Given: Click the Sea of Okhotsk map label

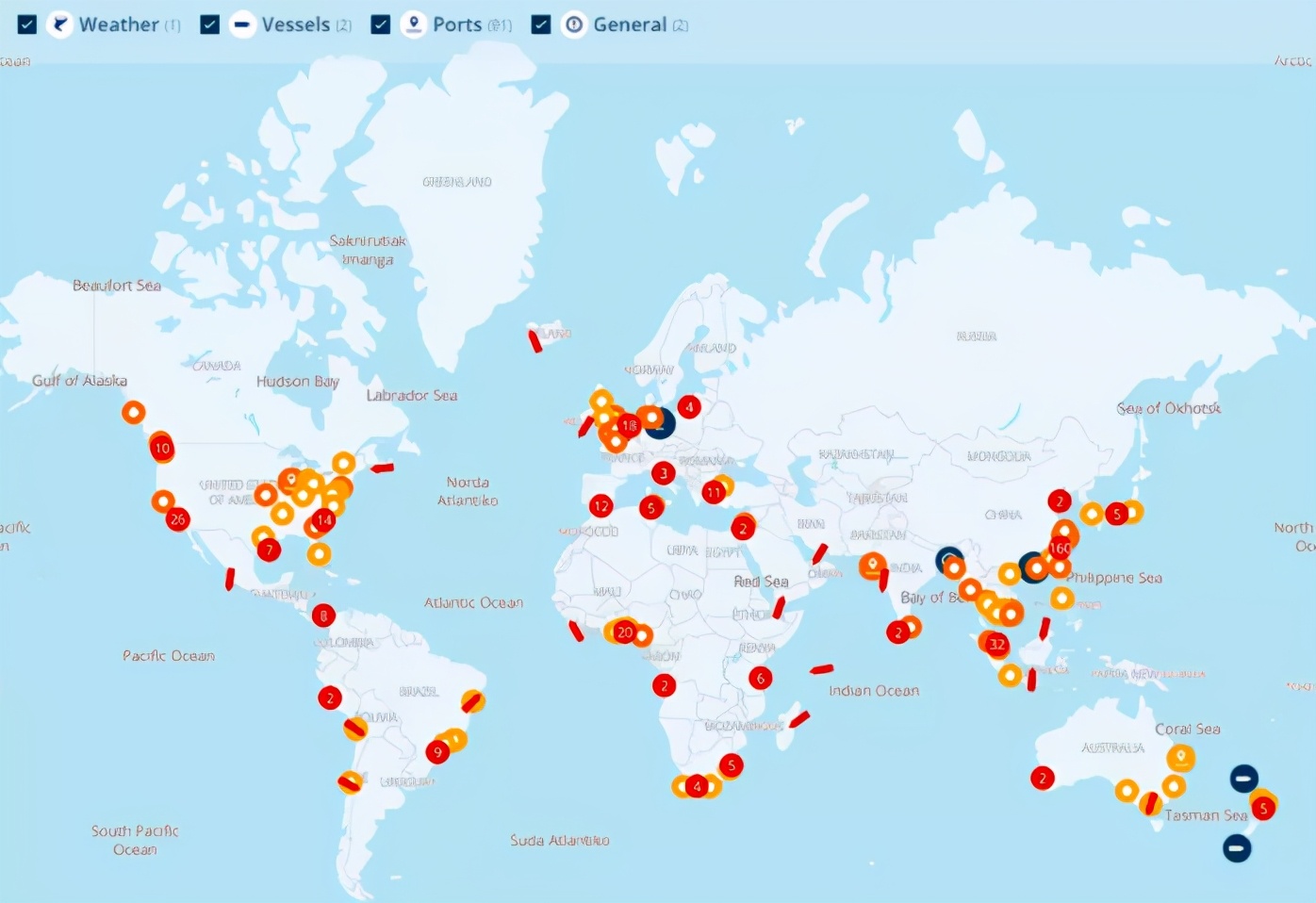Looking at the screenshot, I should pyautogui.click(x=1169, y=408).
